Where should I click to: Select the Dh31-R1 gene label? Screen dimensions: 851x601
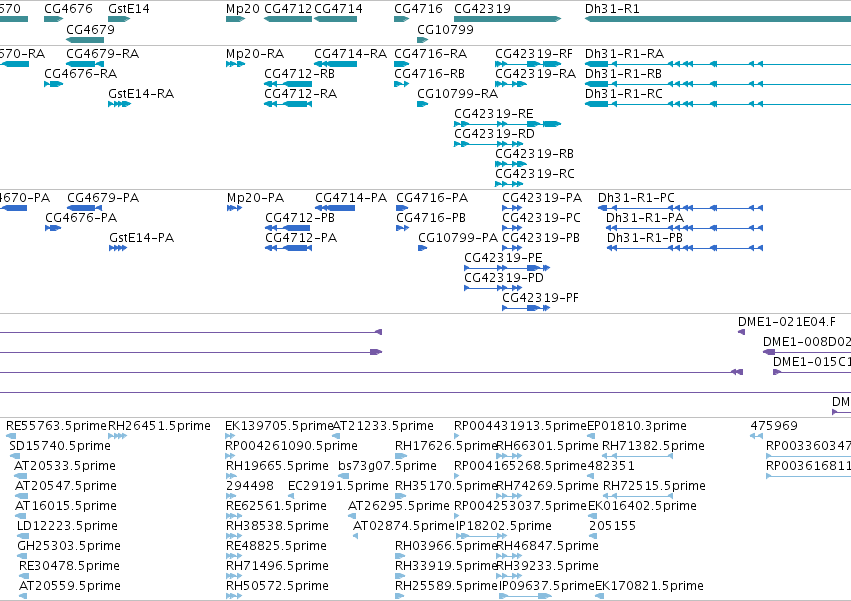point(612,9)
